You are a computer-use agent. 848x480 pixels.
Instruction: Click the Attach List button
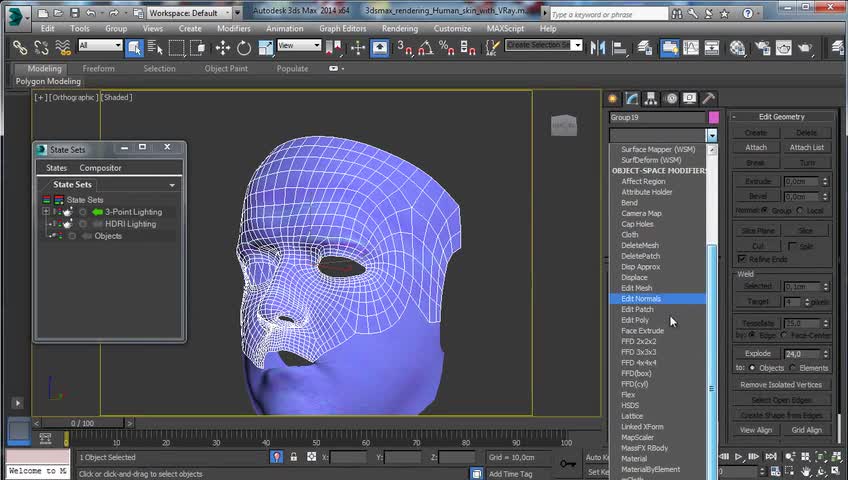coord(806,147)
